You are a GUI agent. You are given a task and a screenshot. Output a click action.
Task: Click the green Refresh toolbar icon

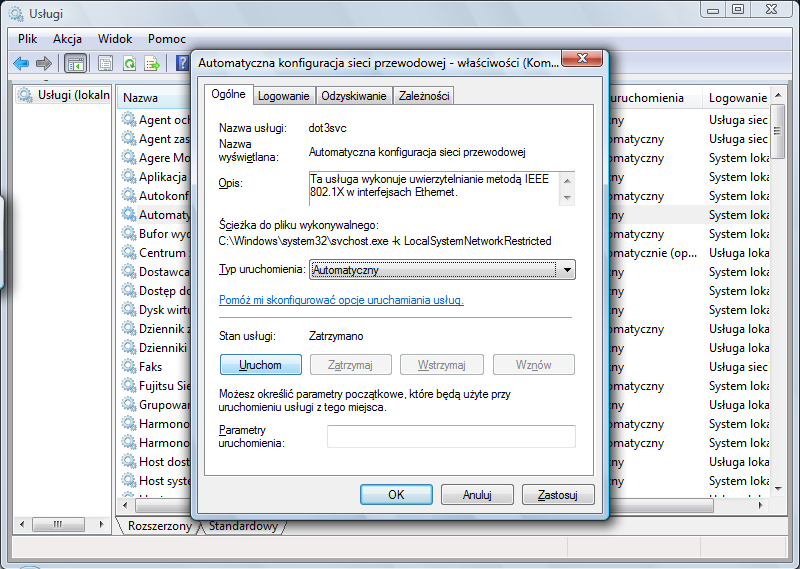tap(129, 63)
